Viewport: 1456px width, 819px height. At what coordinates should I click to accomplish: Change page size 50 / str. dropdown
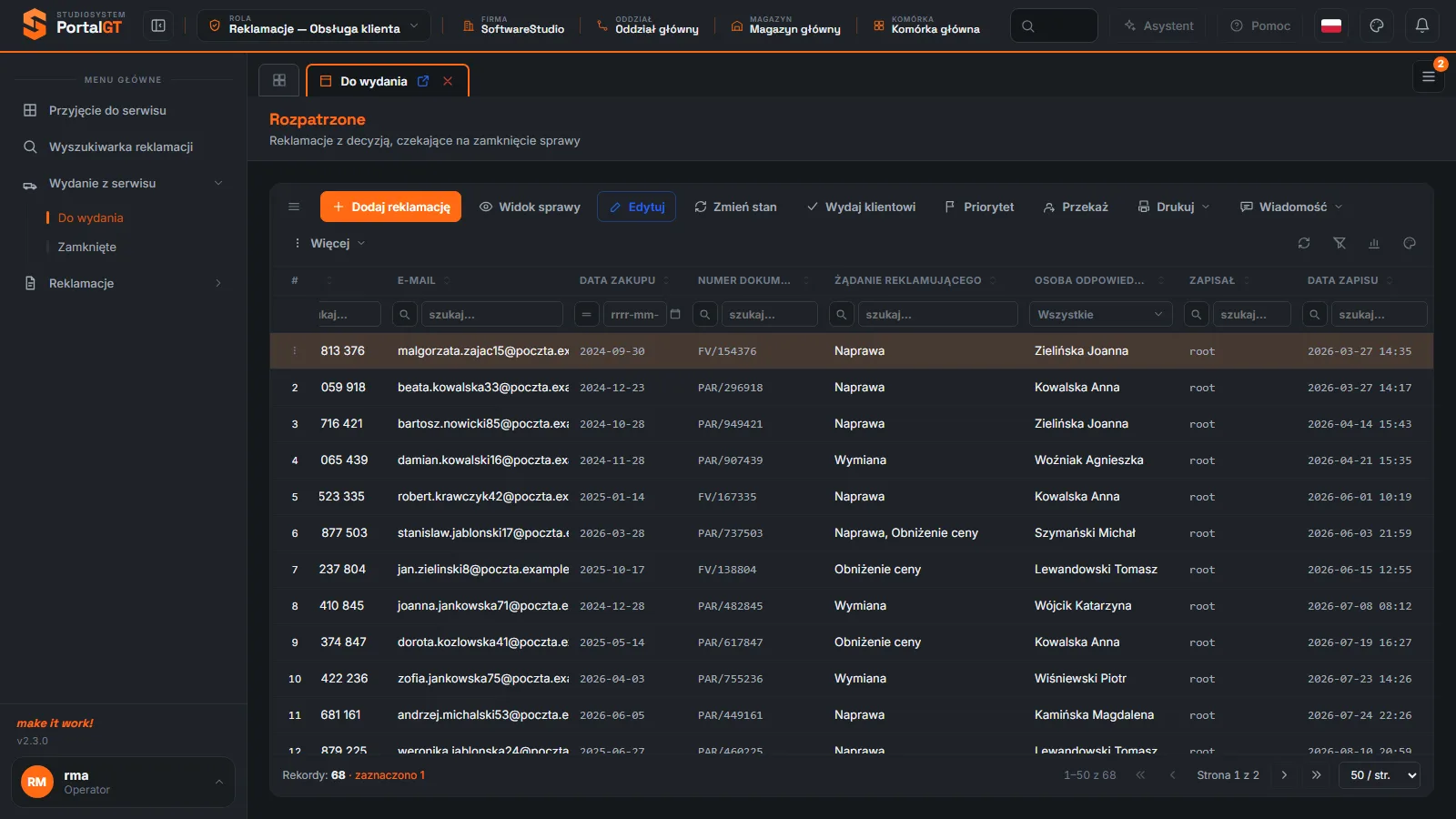point(1380,775)
